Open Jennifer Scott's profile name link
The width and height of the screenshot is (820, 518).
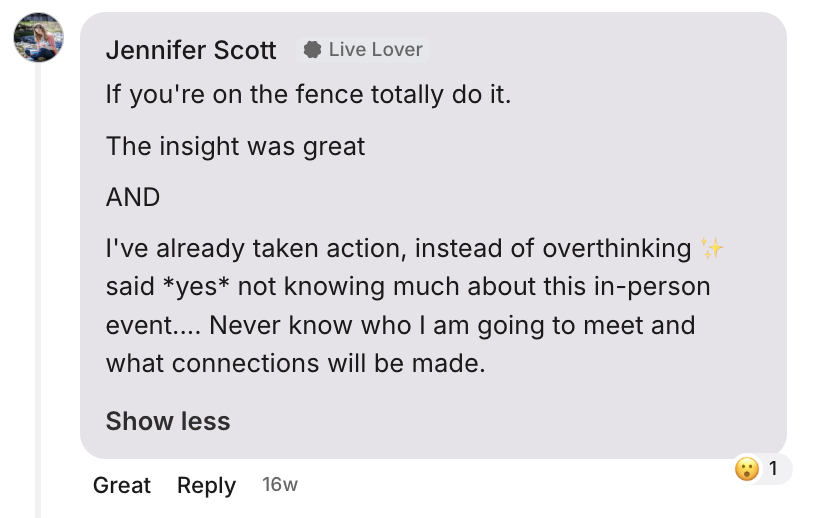click(191, 50)
